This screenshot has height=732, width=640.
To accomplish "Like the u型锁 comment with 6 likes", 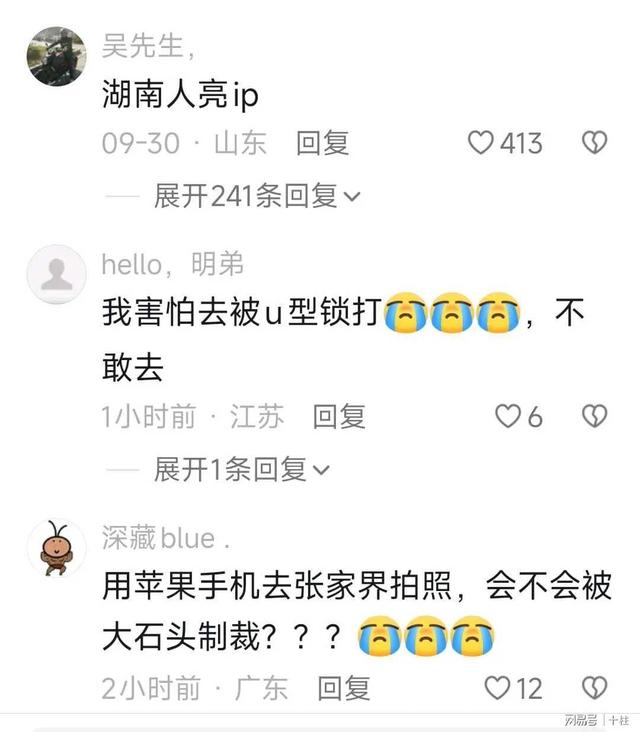I will pos(508,416).
